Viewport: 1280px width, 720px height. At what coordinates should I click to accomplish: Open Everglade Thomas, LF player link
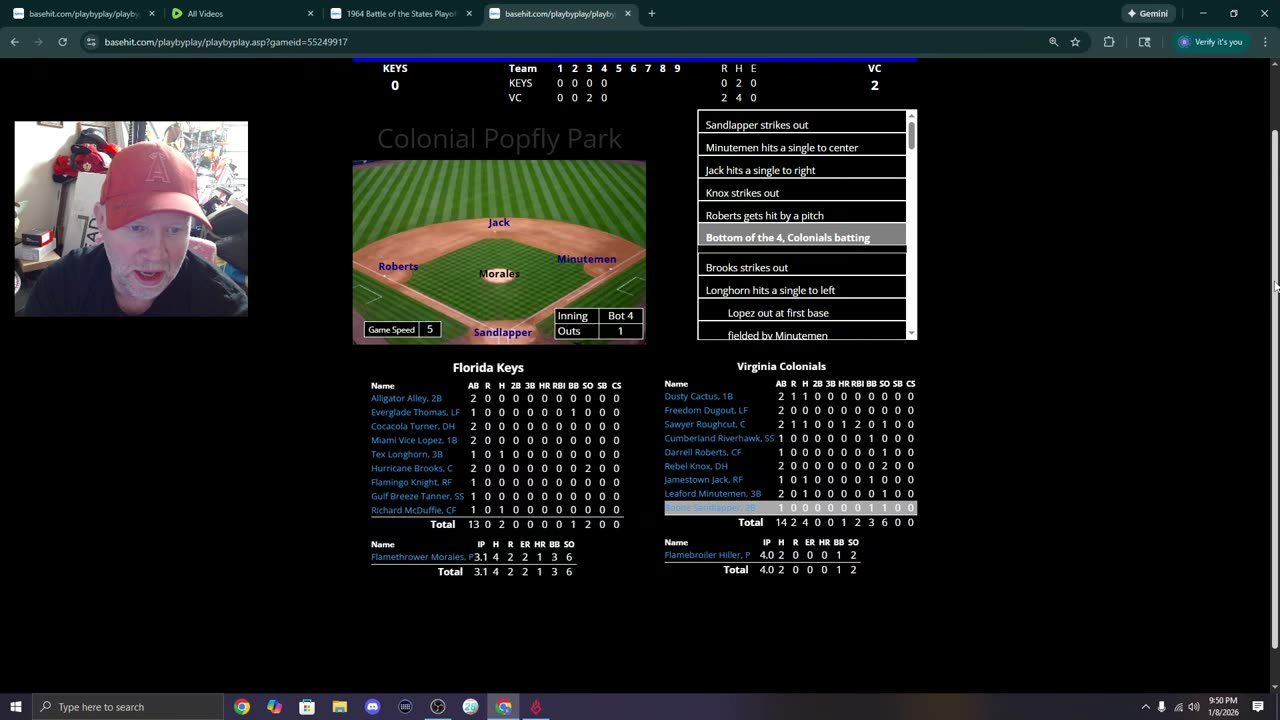point(415,412)
